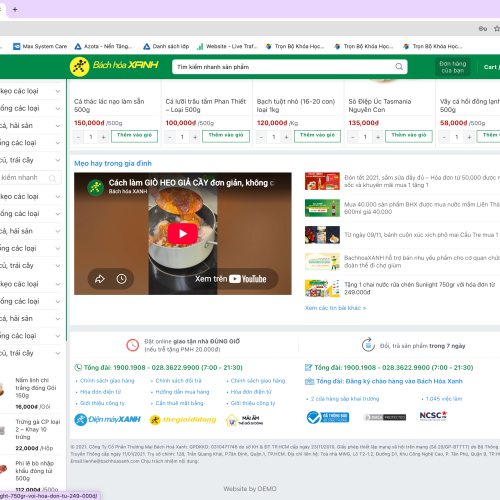
Task: Open Chính sách đổi trả footer link
Action: [x=179, y=381]
